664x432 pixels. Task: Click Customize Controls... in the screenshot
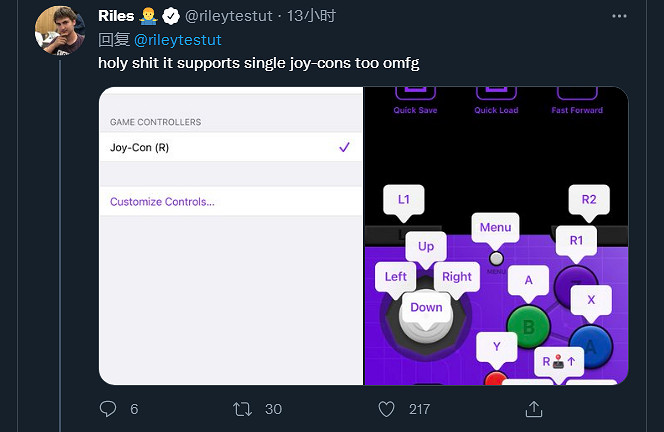click(x=162, y=202)
